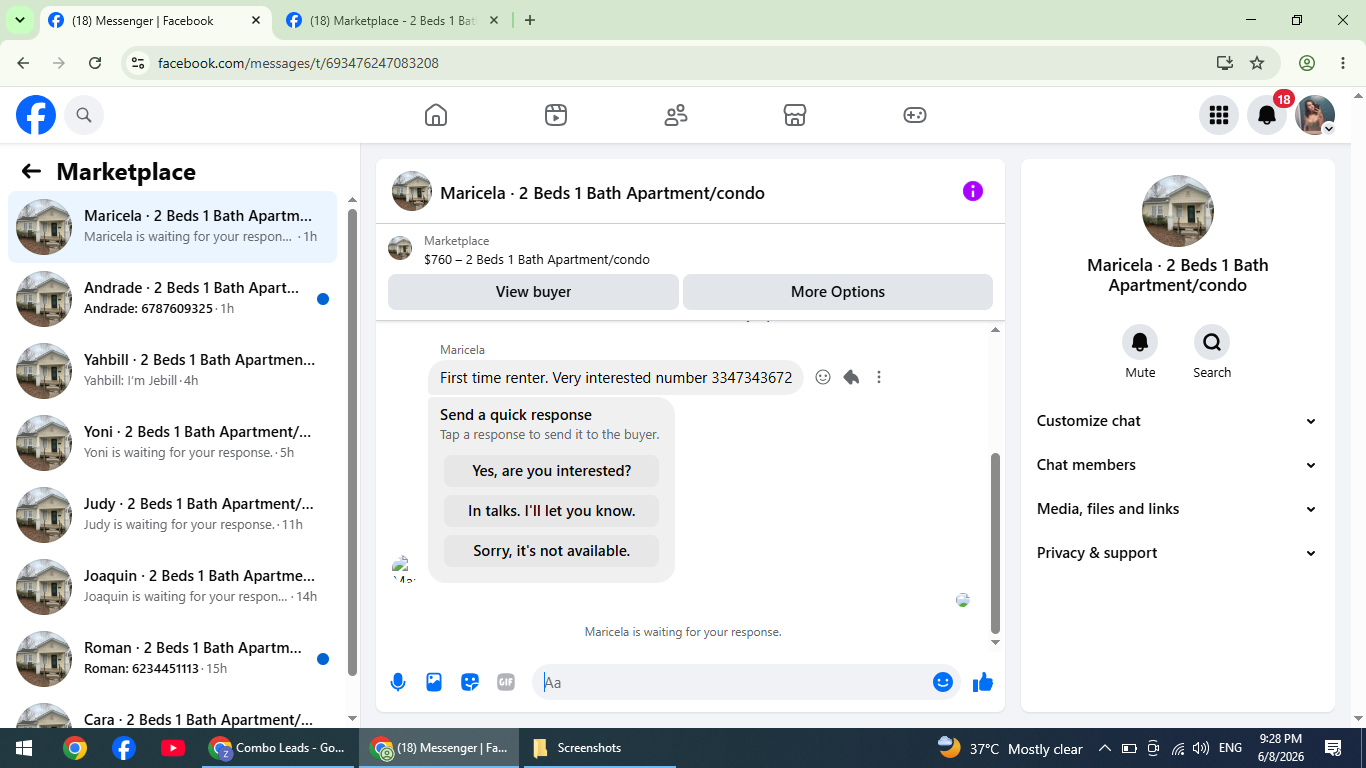This screenshot has height=768, width=1366.
Task: Switch to the Messenger | Facebook tab
Action: coord(155,21)
